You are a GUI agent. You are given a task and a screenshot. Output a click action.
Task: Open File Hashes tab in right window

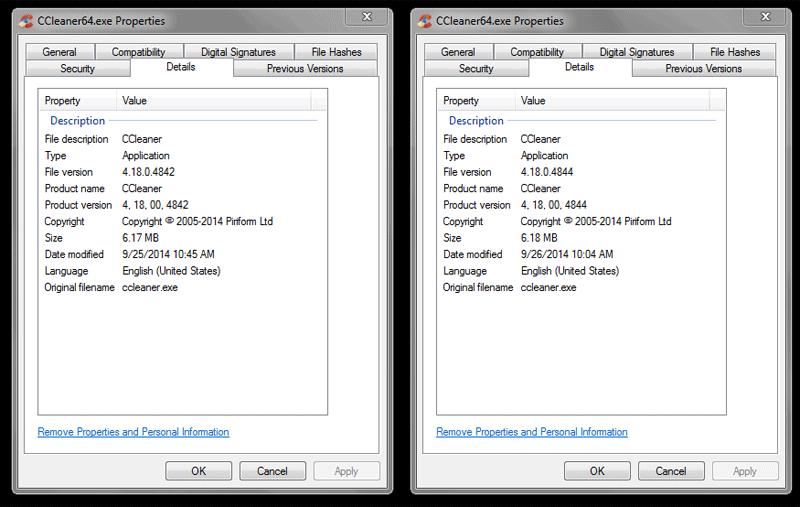pyautogui.click(x=735, y=52)
